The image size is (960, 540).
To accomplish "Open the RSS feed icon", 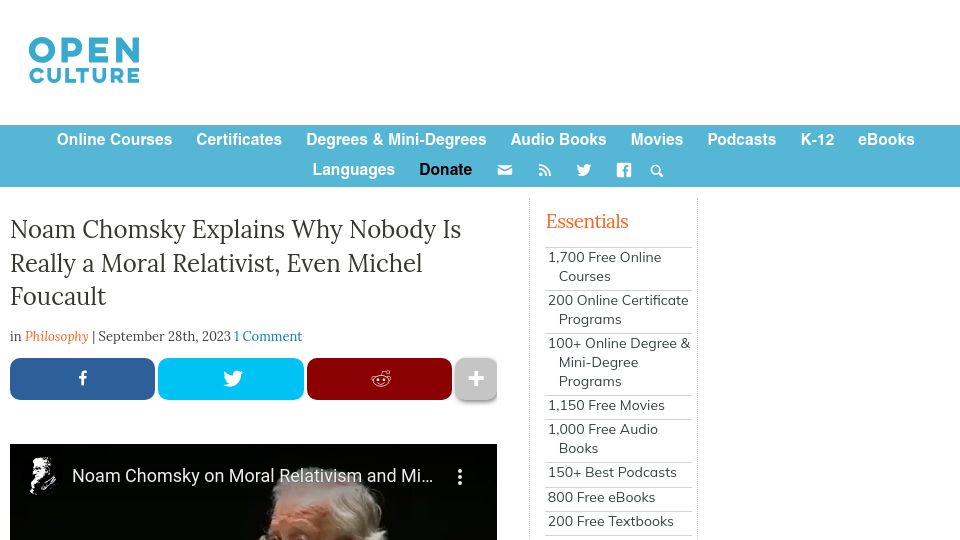I will coord(544,170).
